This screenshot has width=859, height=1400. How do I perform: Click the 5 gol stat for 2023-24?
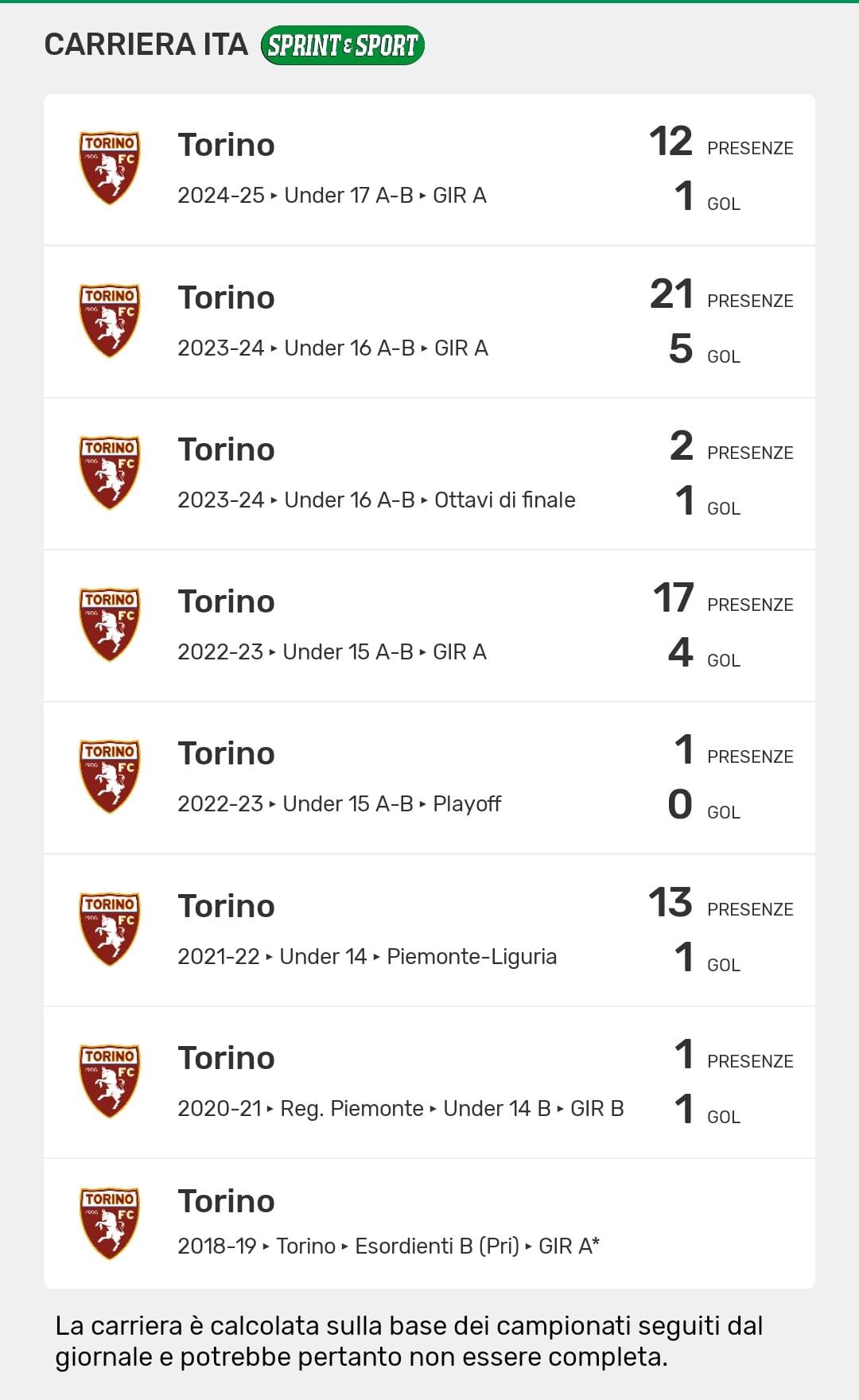681,349
